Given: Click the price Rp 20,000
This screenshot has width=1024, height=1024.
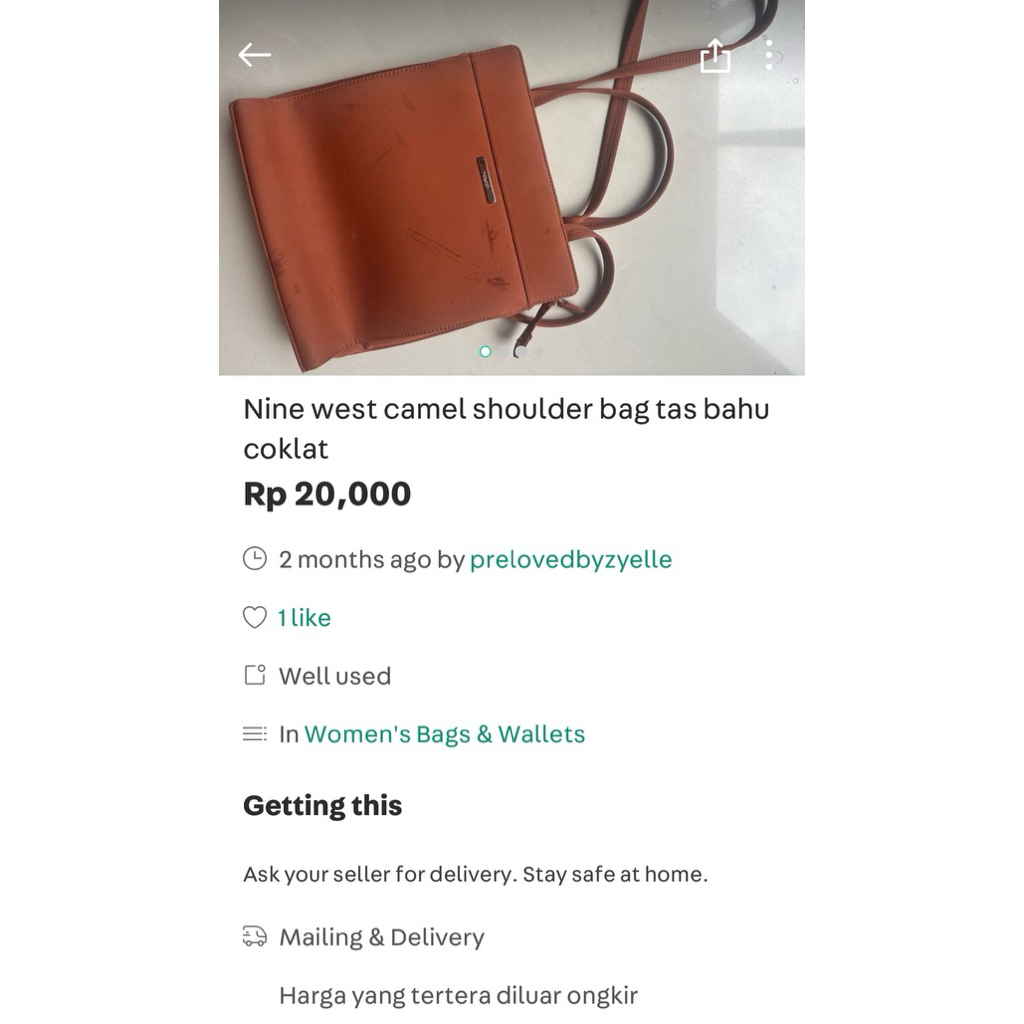Looking at the screenshot, I should 327,493.
